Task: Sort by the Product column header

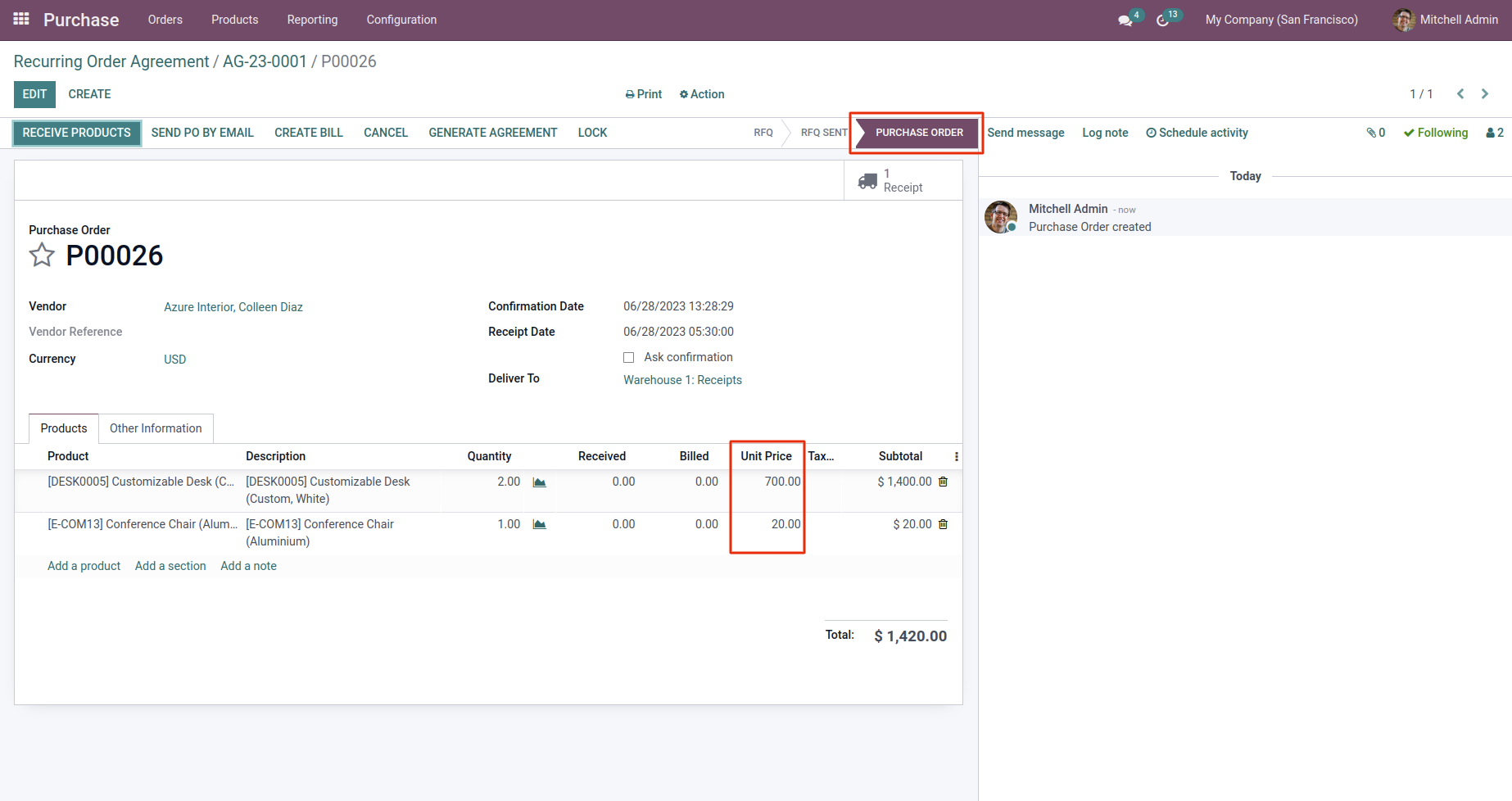Action: 68,456
